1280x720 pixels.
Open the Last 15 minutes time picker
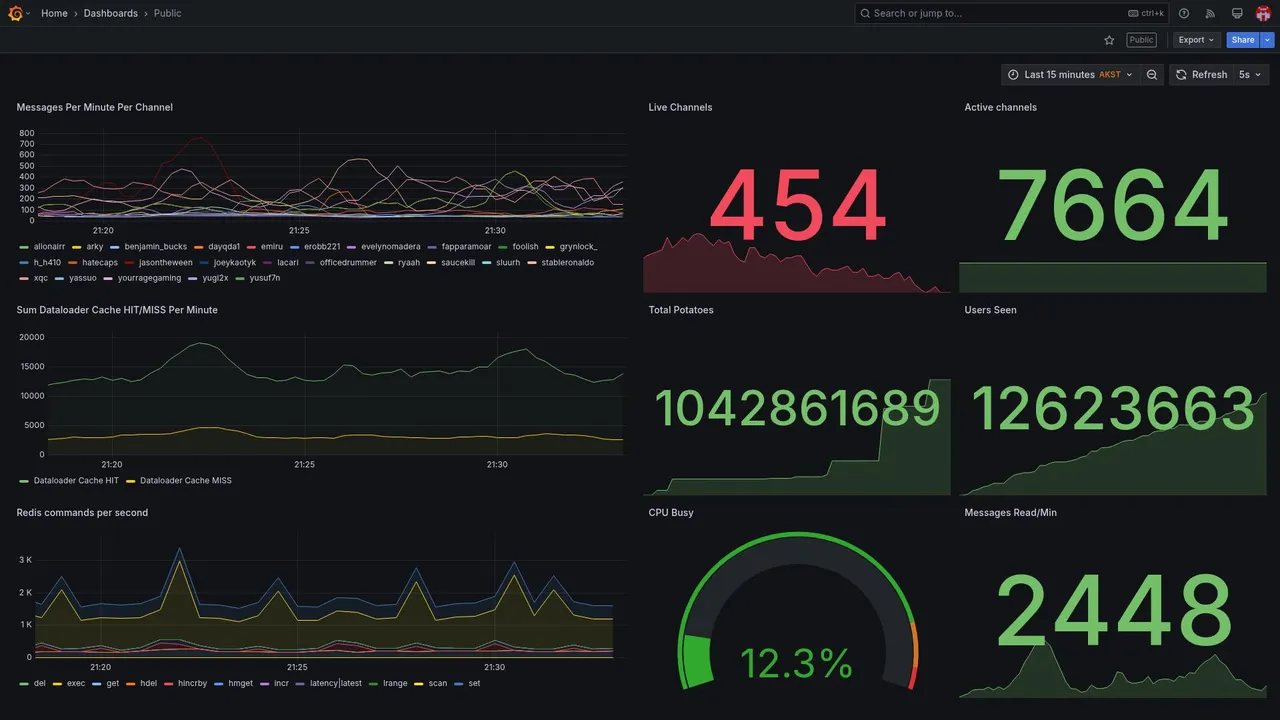pos(1070,75)
